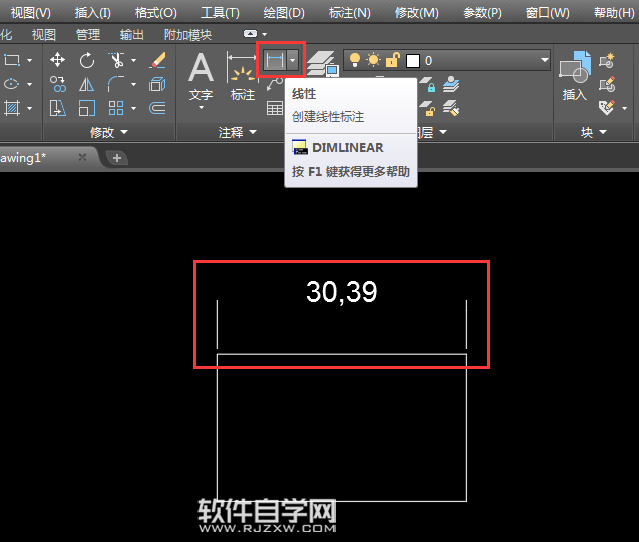The image size is (639, 542).
Task: Open the Ellipse tool dropdown arrow
Action: pyautogui.click(x=29, y=84)
